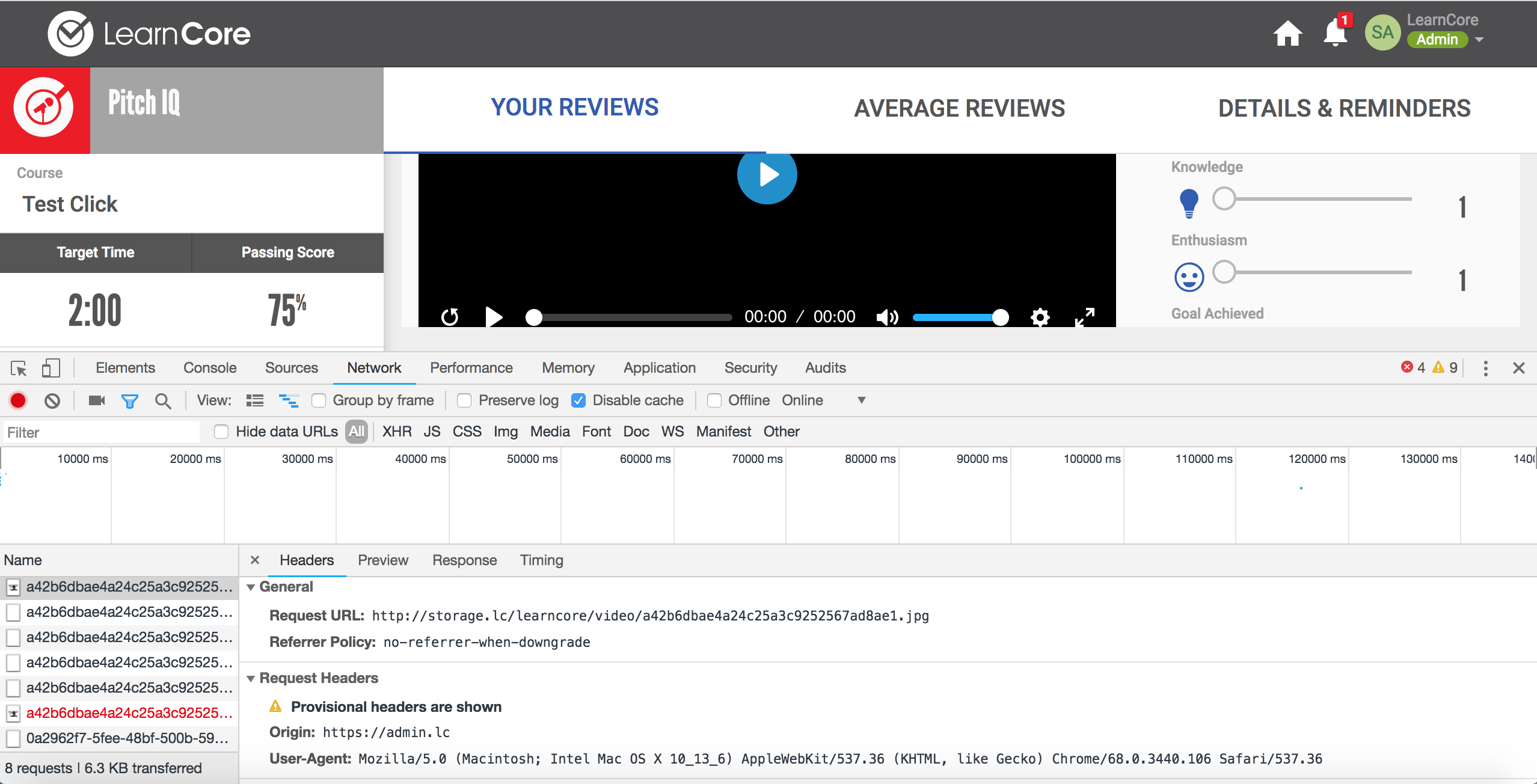Filter requests by XHR type
This screenshot has height=784, width=1537.
click(397, 432)
